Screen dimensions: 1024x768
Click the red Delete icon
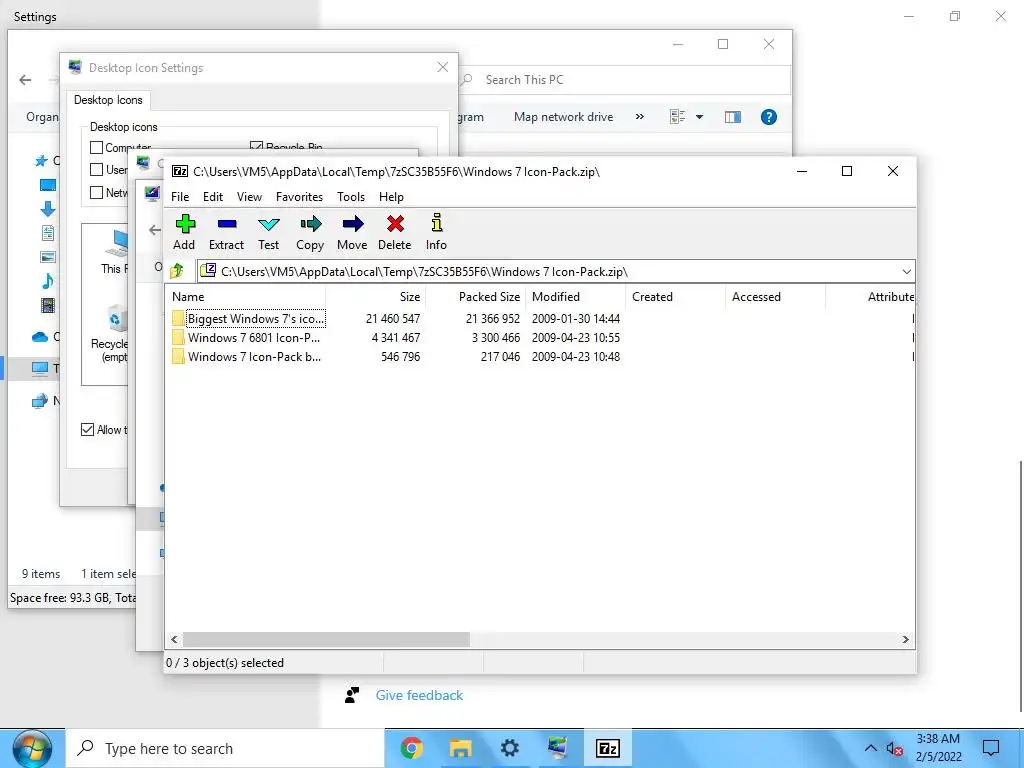pos(394,224)
